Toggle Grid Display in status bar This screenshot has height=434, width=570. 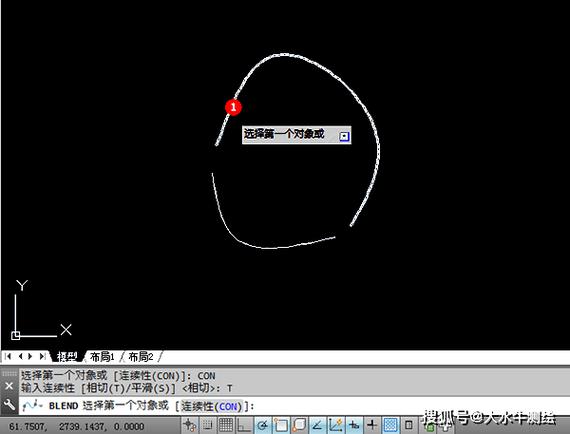click(226, 425)
